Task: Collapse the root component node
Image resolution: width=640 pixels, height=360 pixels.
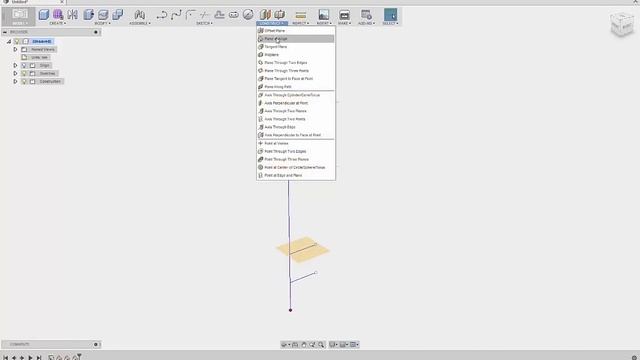Action: click(9, 41)
